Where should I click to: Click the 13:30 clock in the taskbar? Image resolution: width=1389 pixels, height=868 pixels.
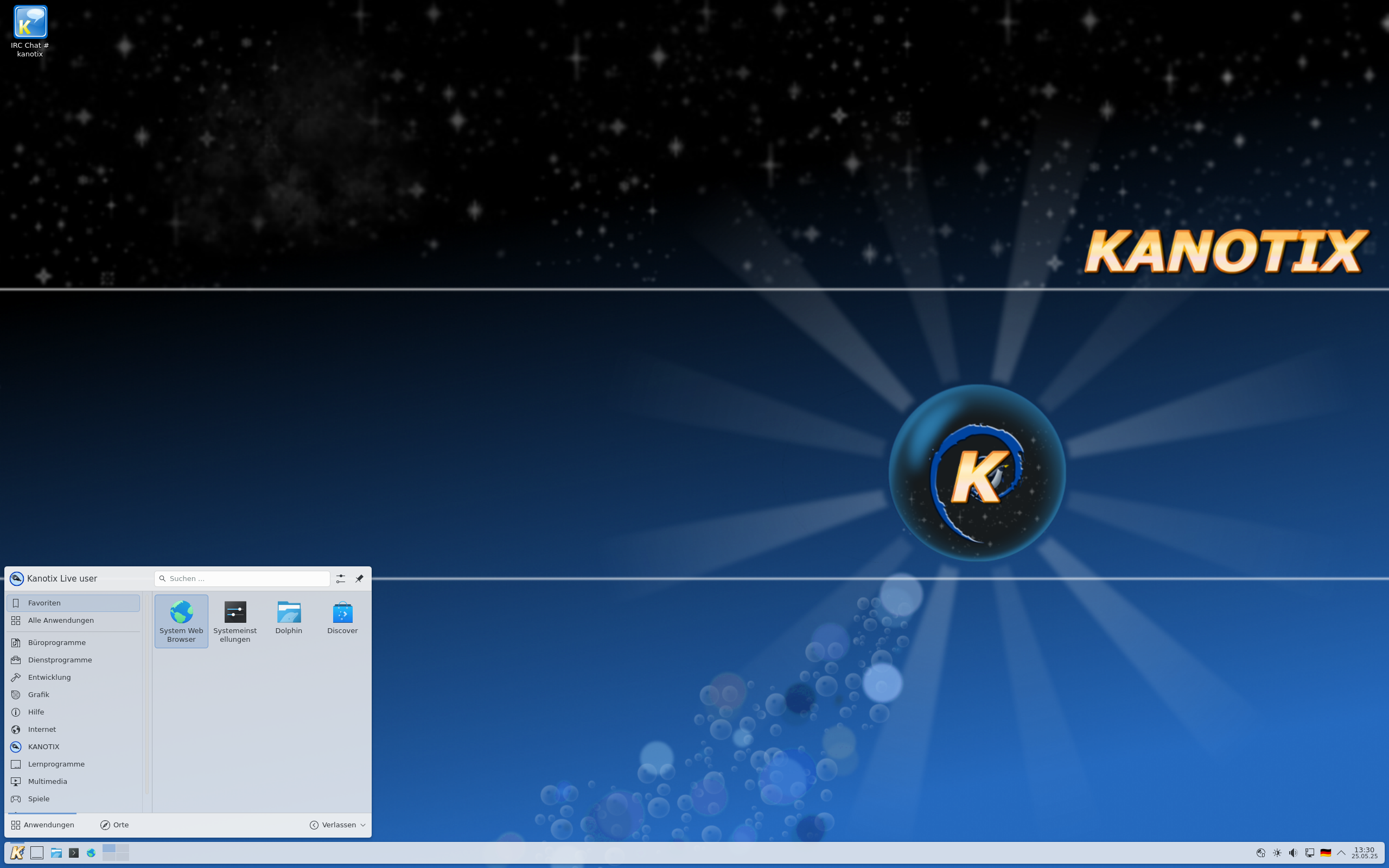click(x=1365, y=852)
